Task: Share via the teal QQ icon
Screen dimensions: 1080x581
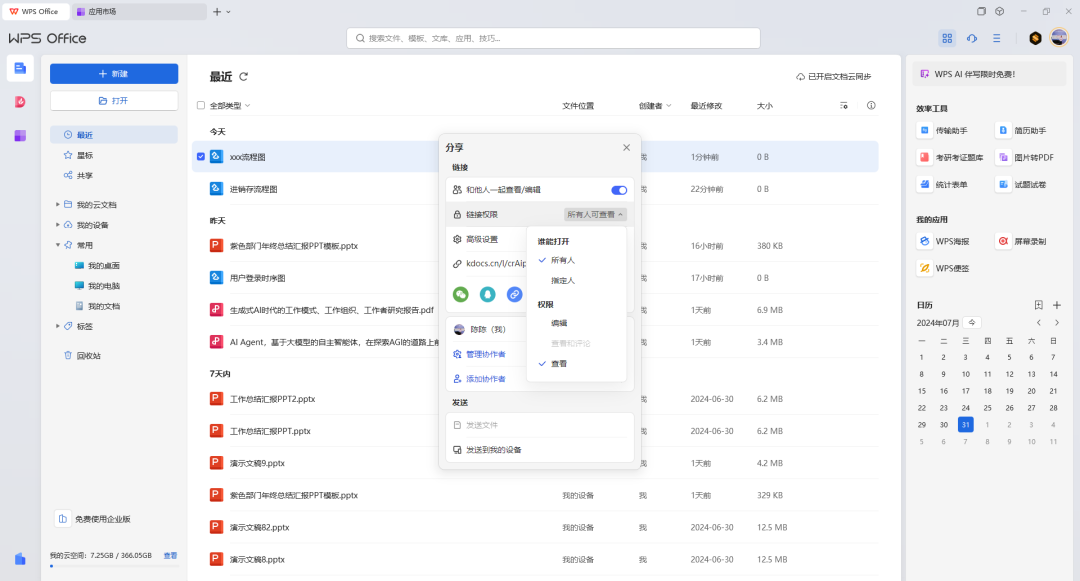Action: coord(488,295)
